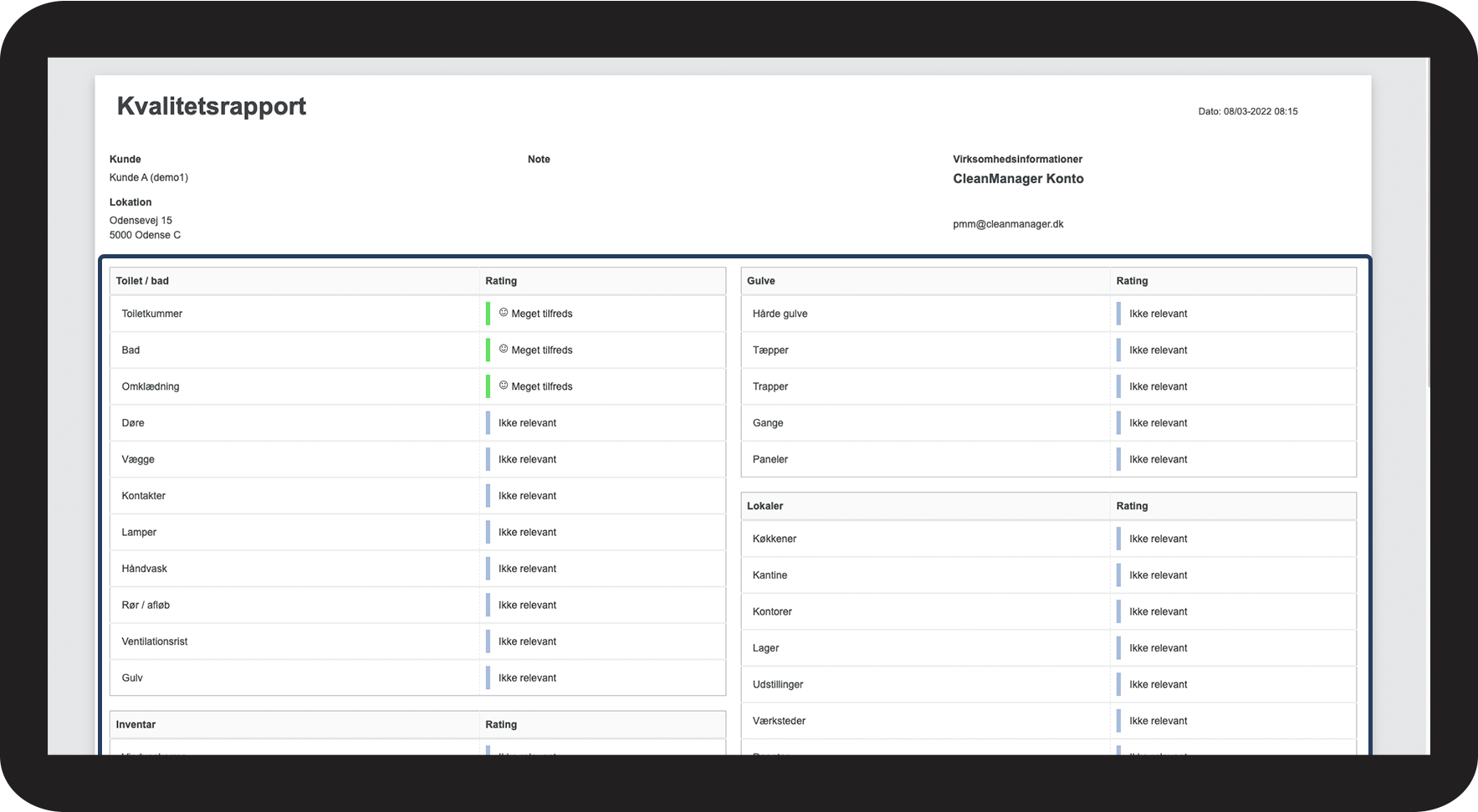Click the Inventar section header
Viewport: 1478px width, 812px height.
[x=136, y=724]
